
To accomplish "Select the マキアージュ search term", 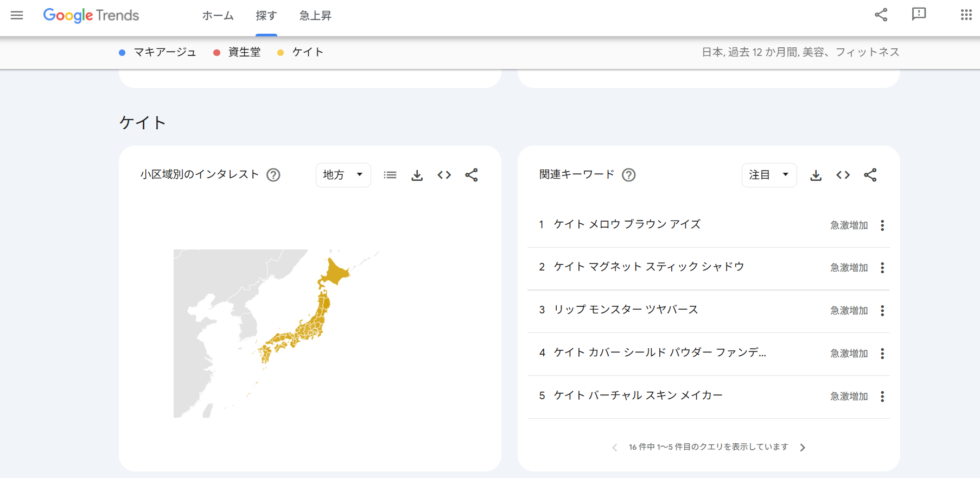I will click(x=164, y=52).
